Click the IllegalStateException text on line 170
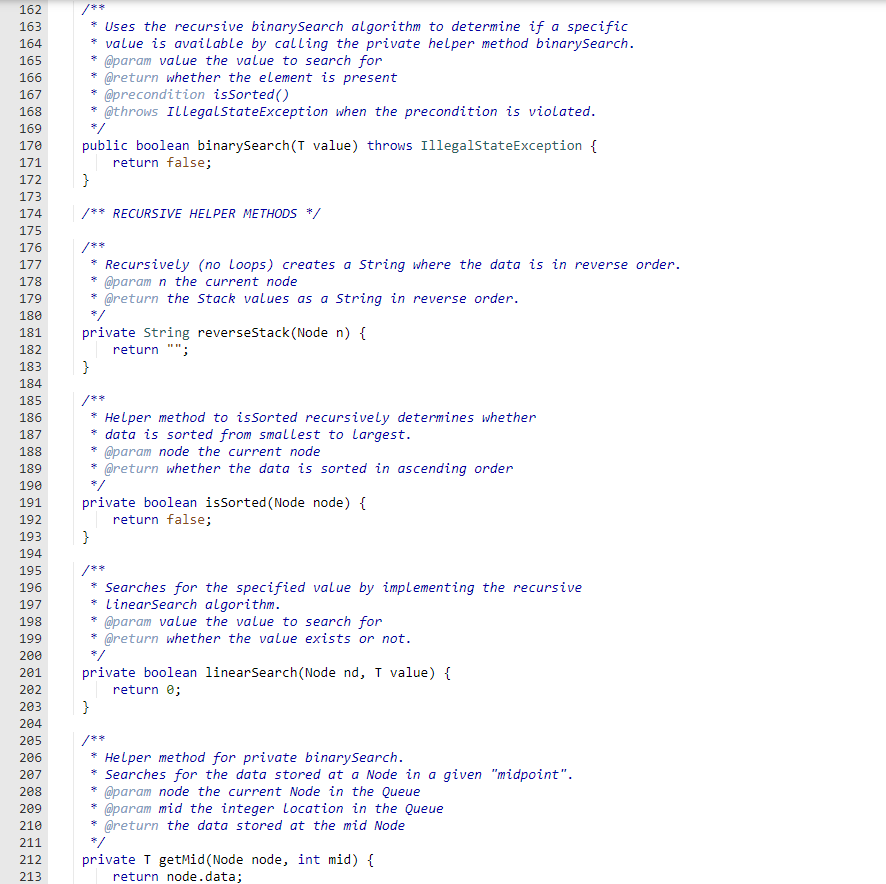Image resolution: width=886 pixels, height=884 pixels. coord(500,145)
